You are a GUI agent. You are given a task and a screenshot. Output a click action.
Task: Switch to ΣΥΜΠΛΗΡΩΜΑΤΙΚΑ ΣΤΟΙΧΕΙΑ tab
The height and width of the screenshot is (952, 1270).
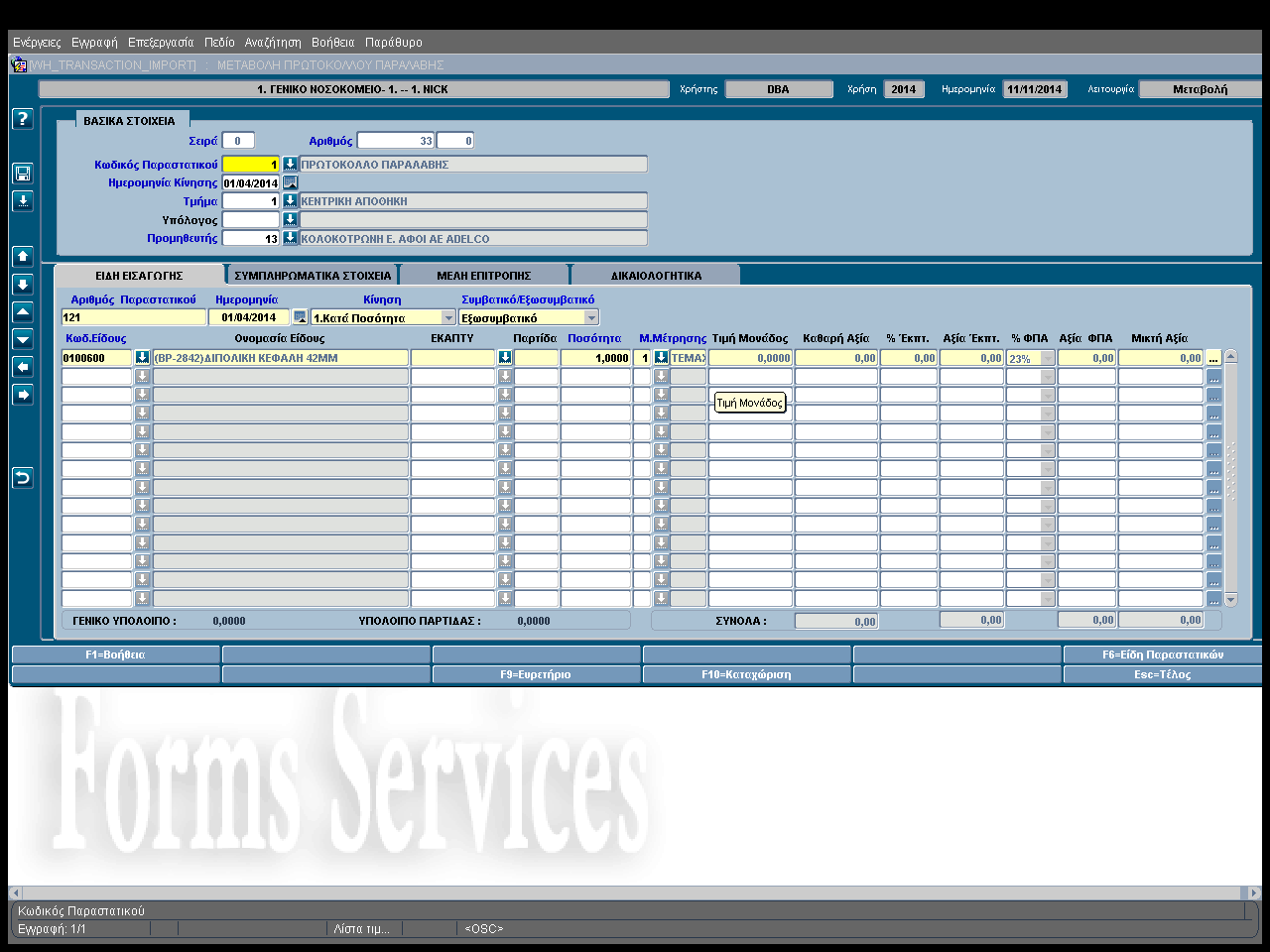point(313,276)
